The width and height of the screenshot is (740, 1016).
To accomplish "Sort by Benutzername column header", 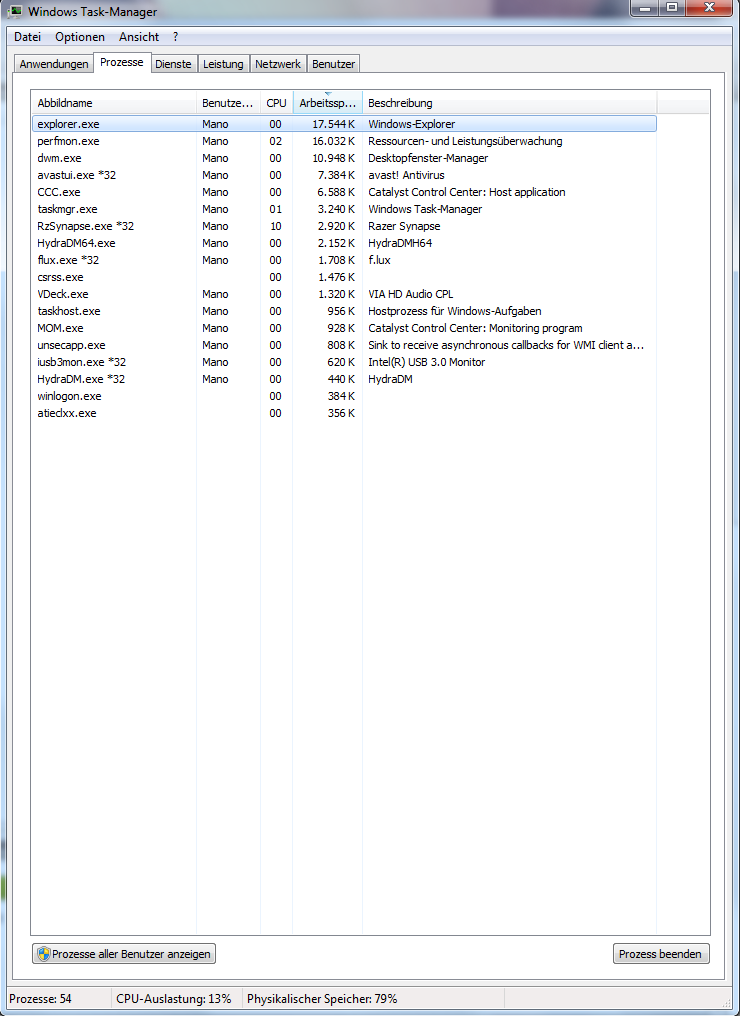I will click(x=228, y=103).
